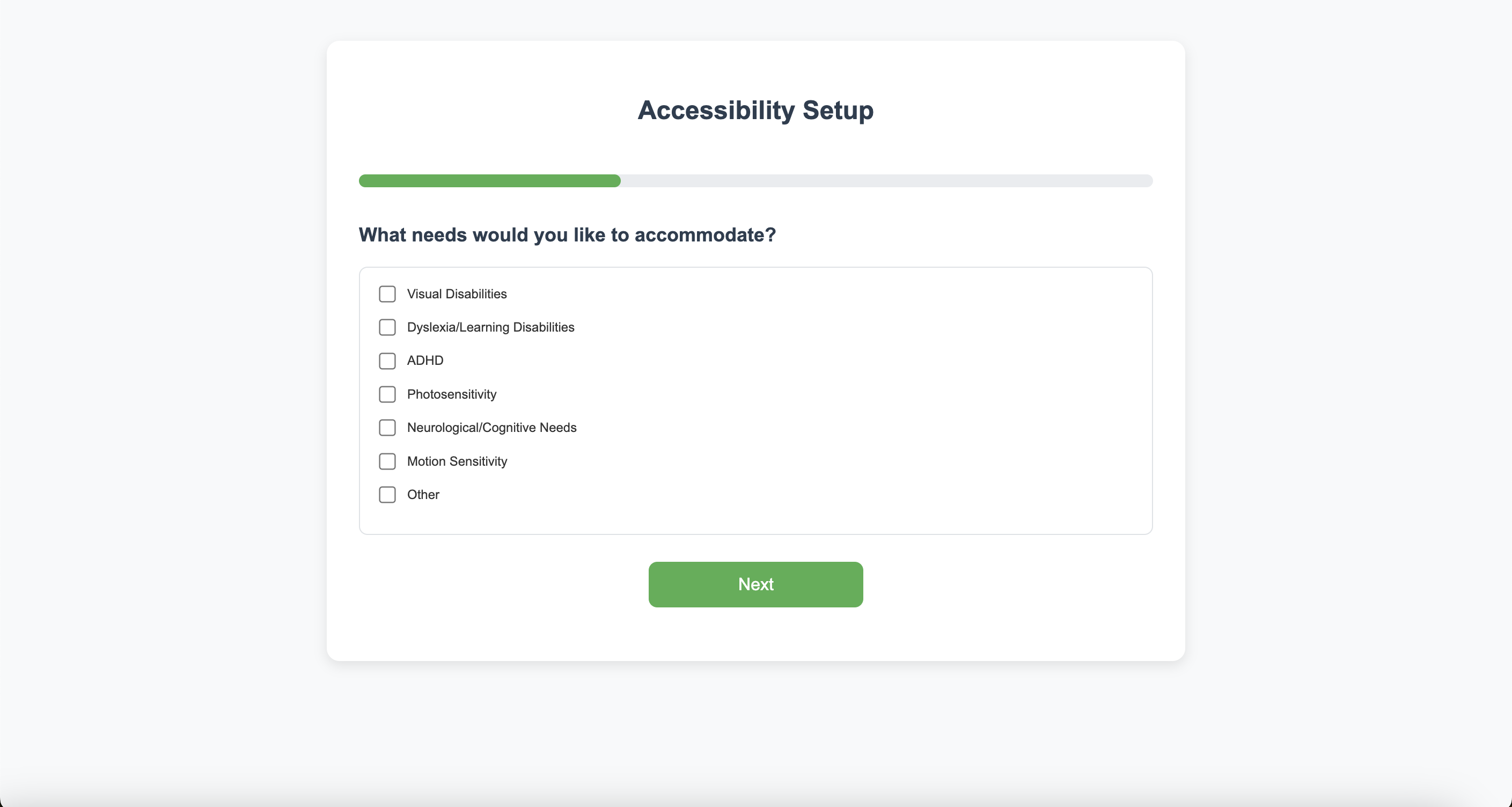Select the Photosensitivity checkbox
Viewport: 1512px width, 807px height.
387,394
